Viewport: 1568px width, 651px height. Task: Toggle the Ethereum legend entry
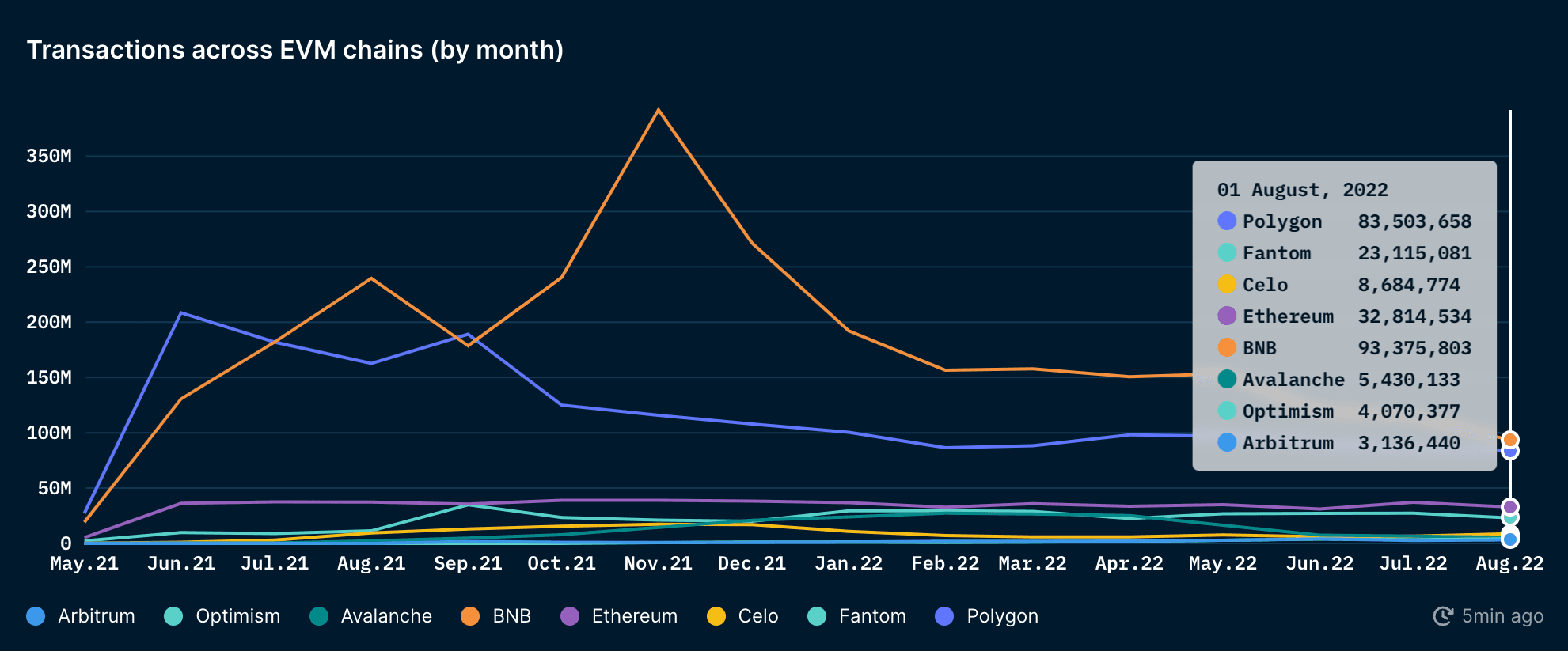point(619,616)
